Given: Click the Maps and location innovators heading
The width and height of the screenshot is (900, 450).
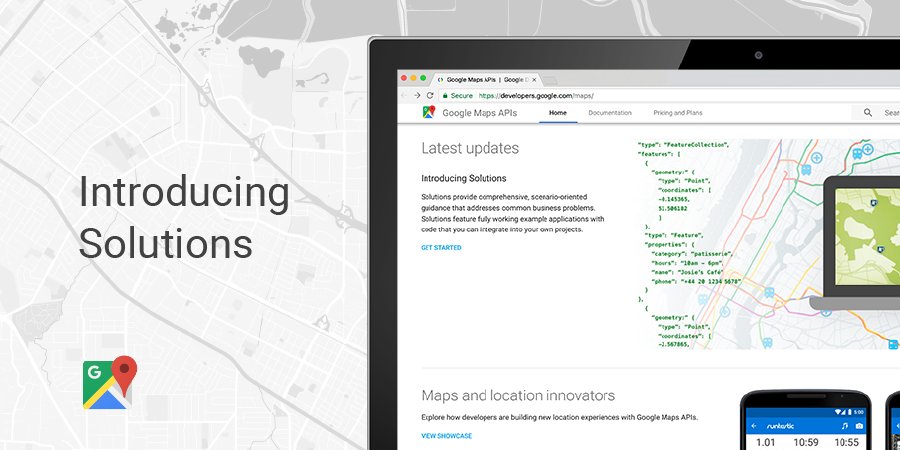Looking at the screenshot, I should pos(518,395).
